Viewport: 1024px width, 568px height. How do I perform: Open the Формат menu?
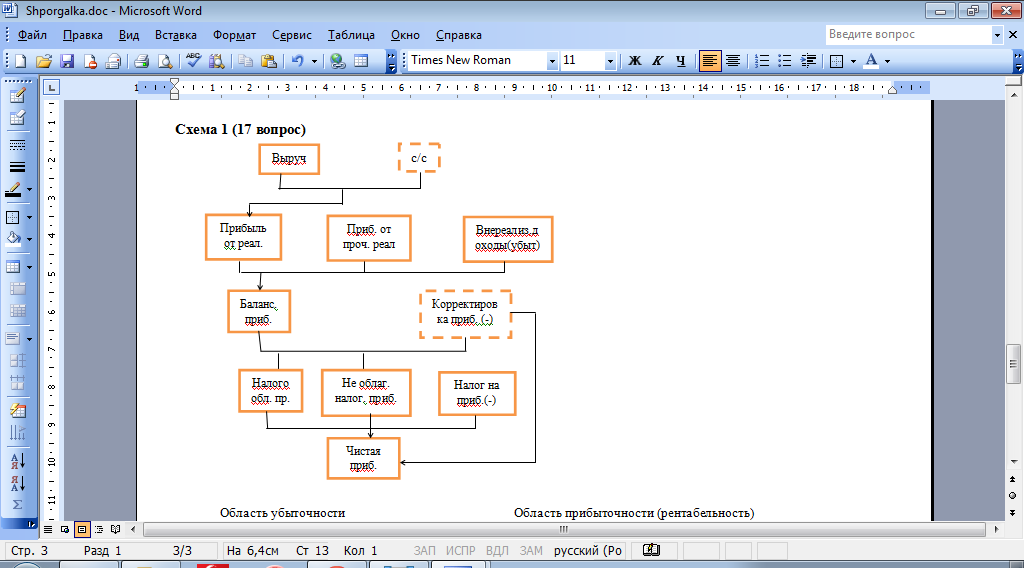coord(234,35)
